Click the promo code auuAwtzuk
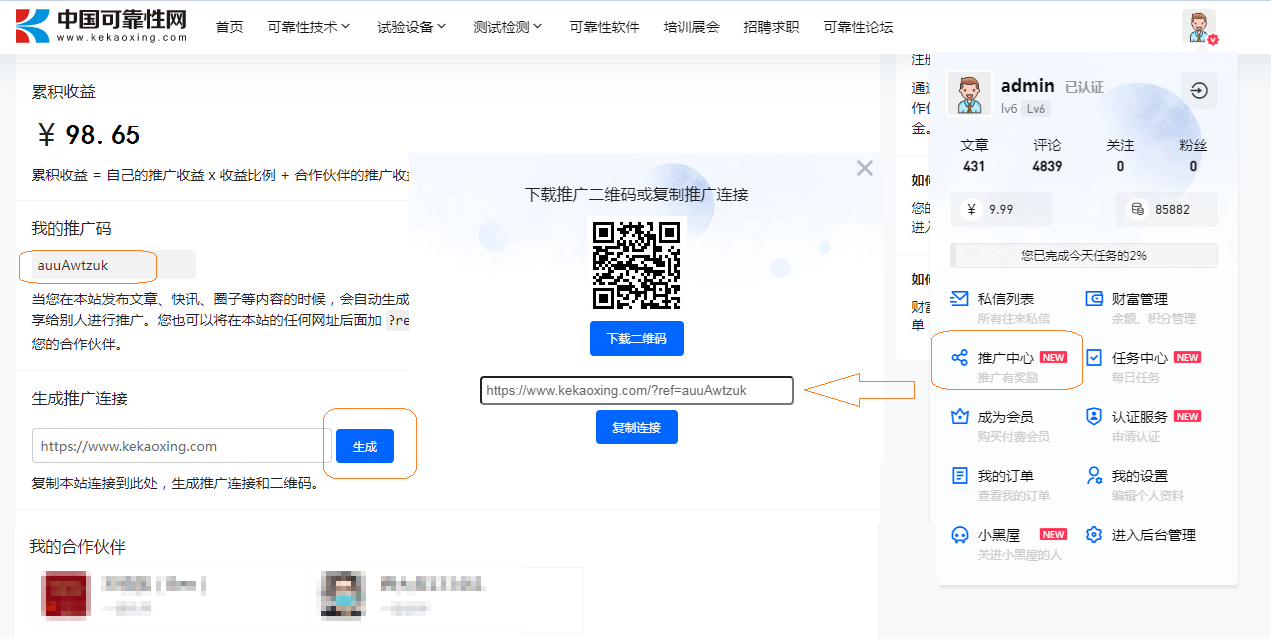The width and height of the screenshot is (1271, 639). tap(72, 265)
